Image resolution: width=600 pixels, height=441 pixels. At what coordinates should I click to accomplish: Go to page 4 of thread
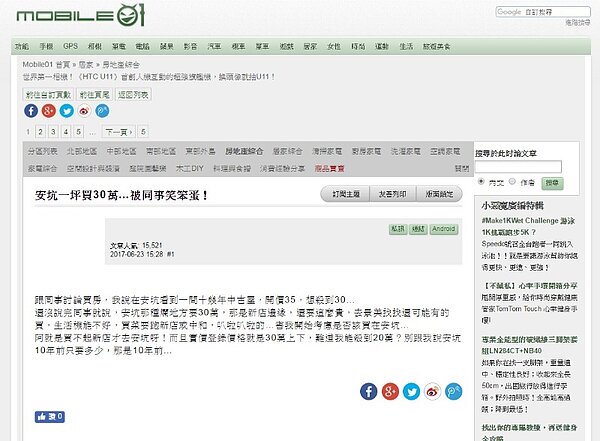pyautogui.click(x=66, y=132)
